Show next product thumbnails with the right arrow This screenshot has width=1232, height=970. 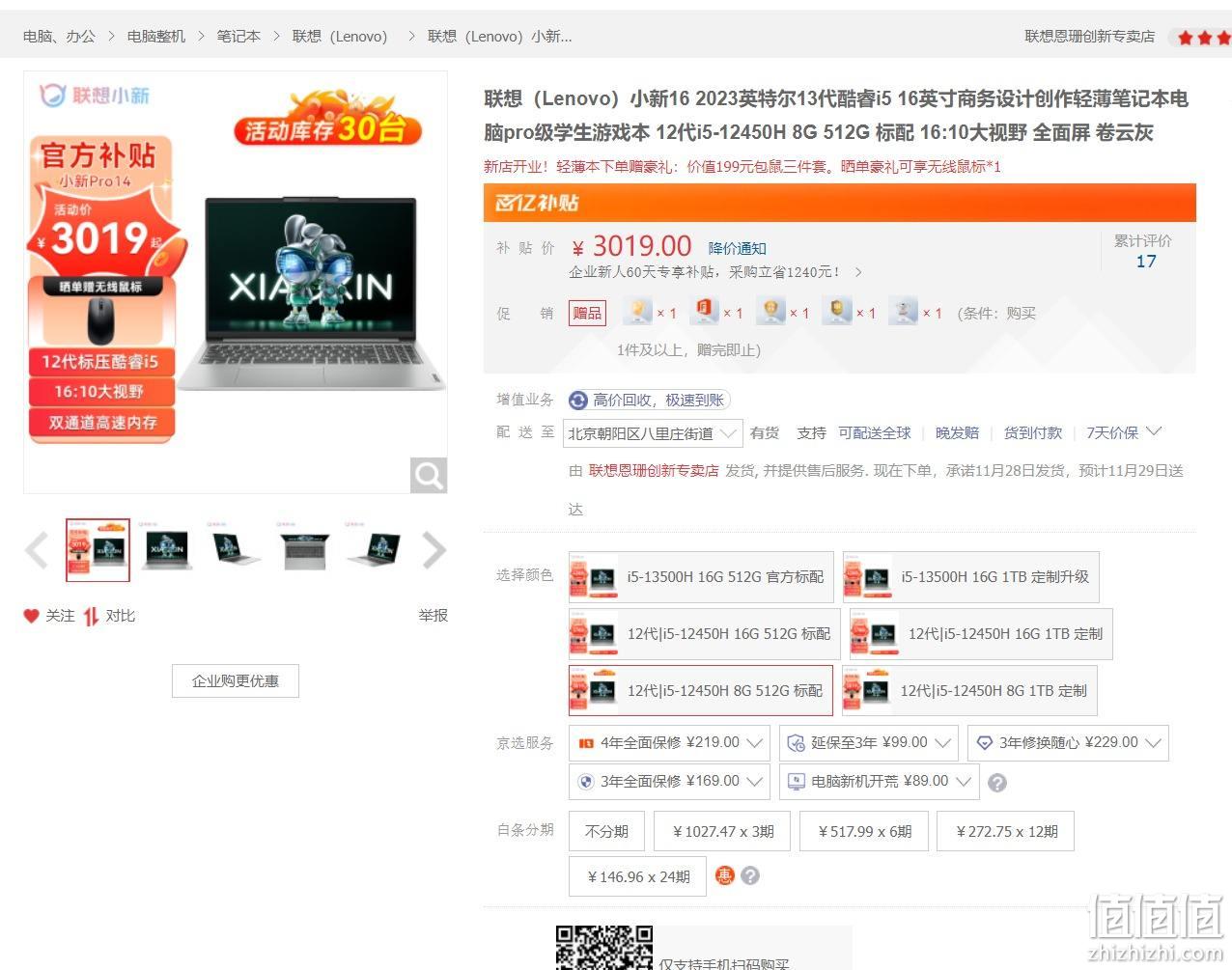(434, 550)
